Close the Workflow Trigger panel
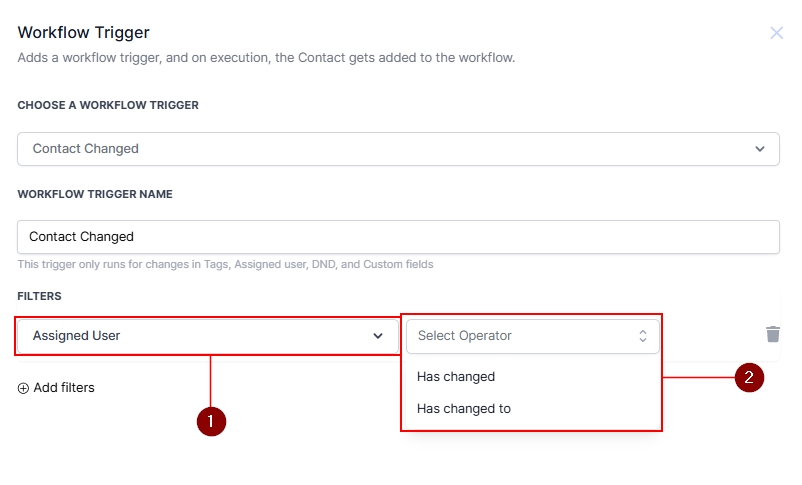Screen dimensions: 802x485 (x=776, y=33)
